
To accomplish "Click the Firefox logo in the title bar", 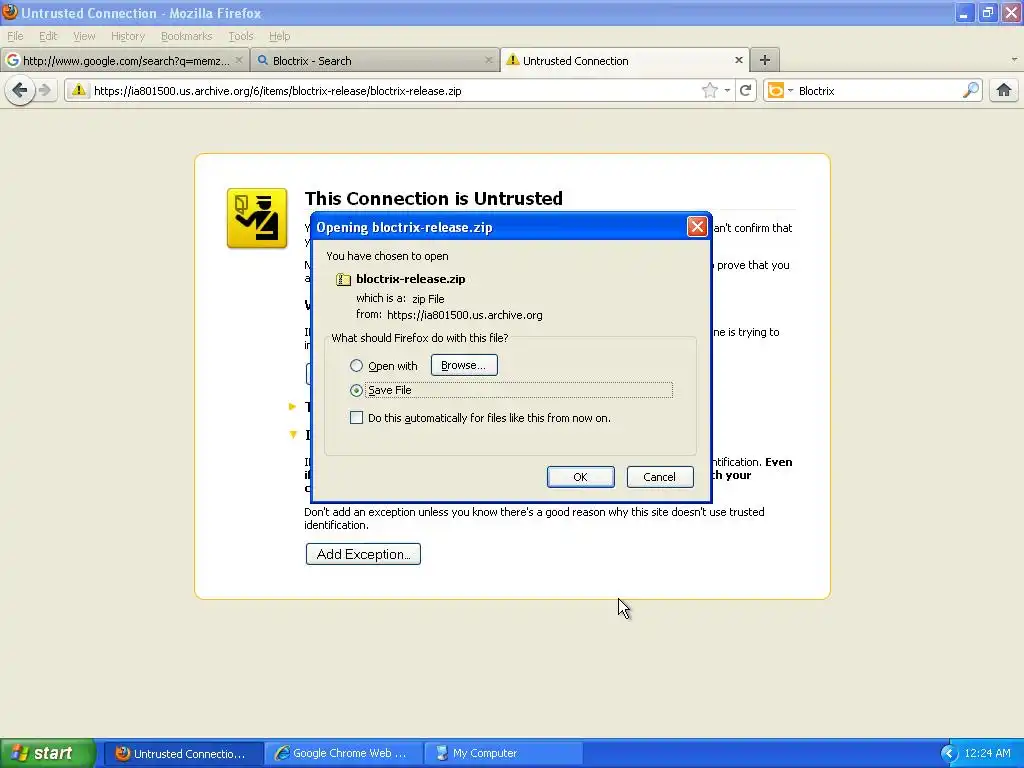I will click(x=10, y=12).
